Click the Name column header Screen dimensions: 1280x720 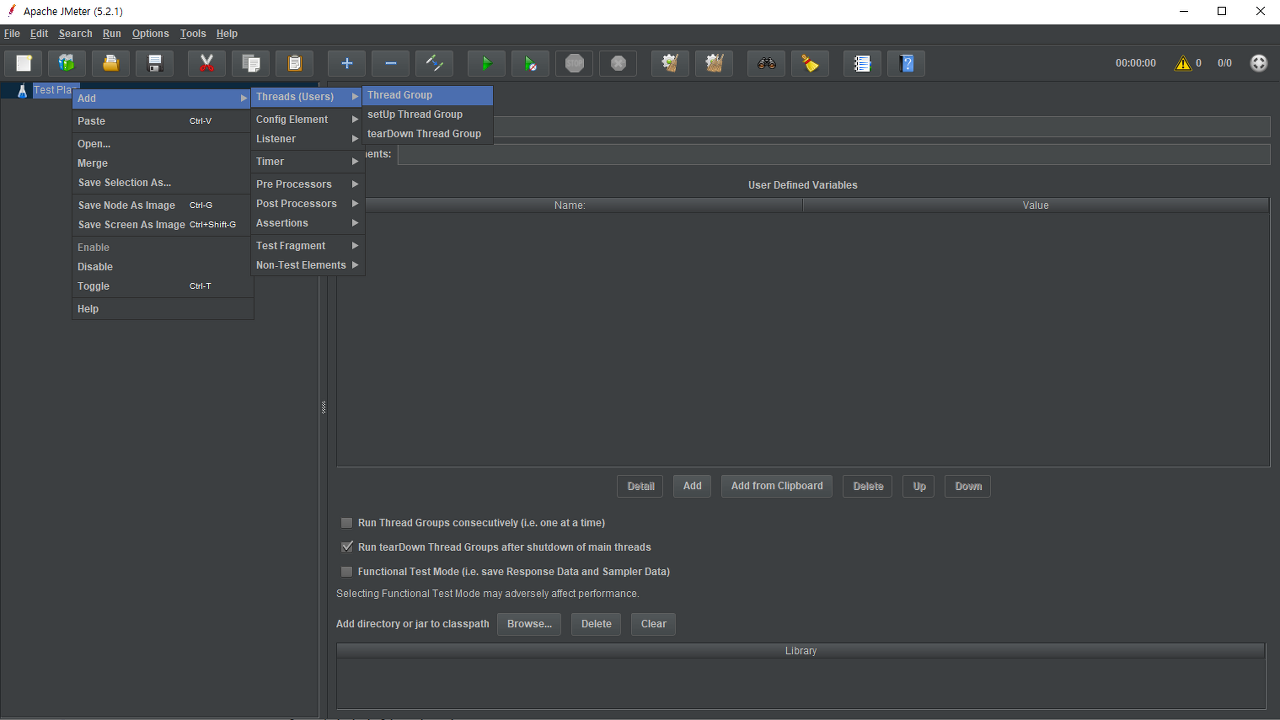570,205
